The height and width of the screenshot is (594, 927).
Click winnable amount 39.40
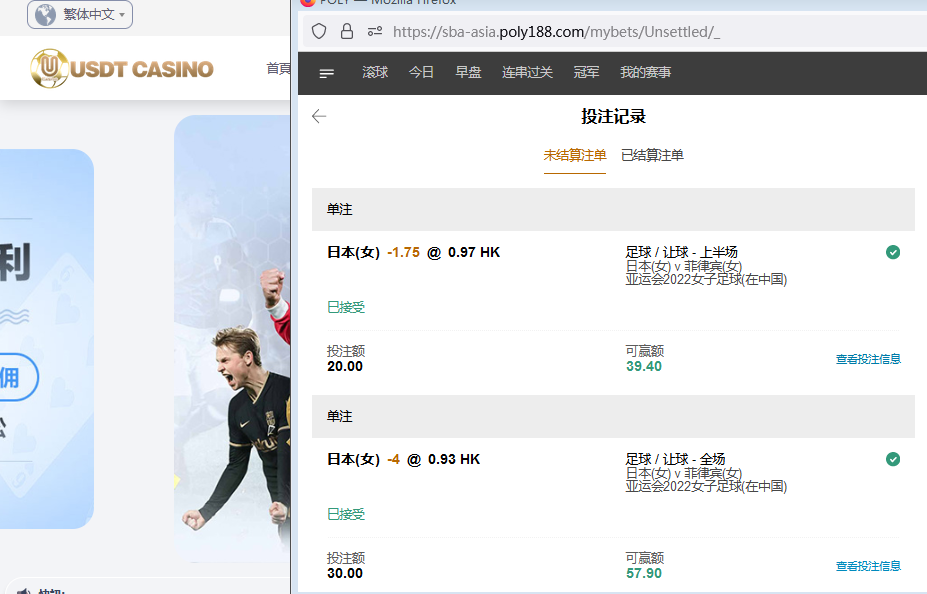click(x=644, y=366)
